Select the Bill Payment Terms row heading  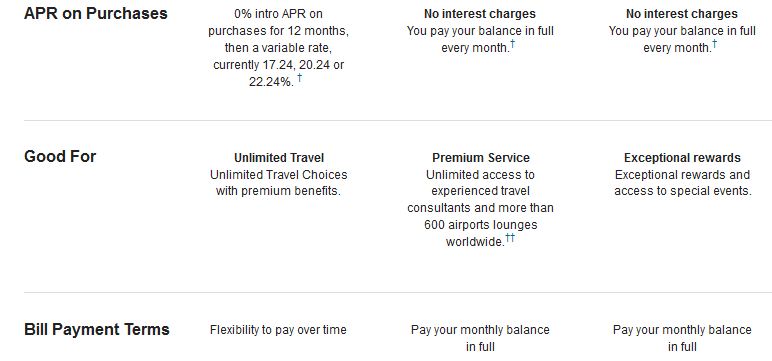click(x=96, y=329)
